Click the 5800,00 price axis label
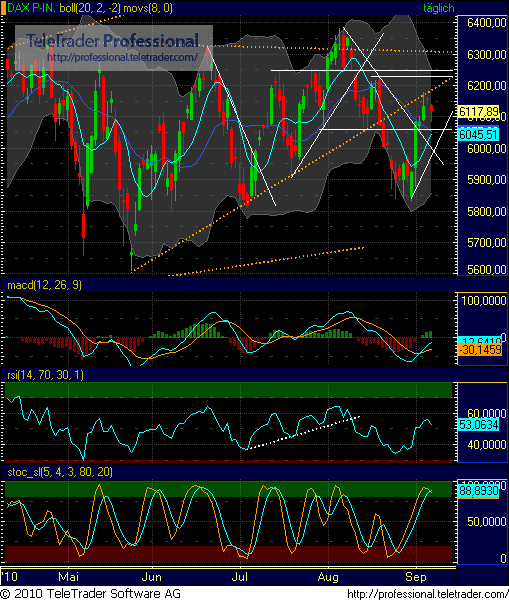Viewport: 509px width, 603px height. coord(486,211)
